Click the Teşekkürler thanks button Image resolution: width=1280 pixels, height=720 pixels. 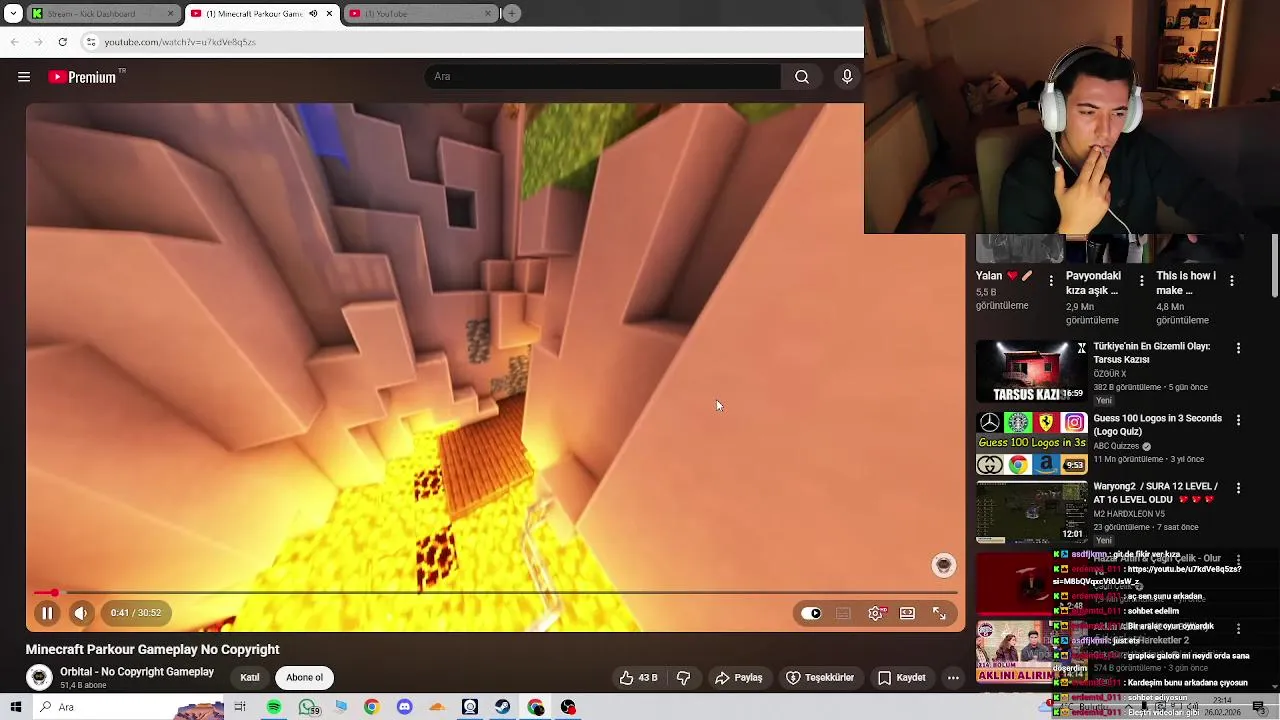tap(820, 677)
